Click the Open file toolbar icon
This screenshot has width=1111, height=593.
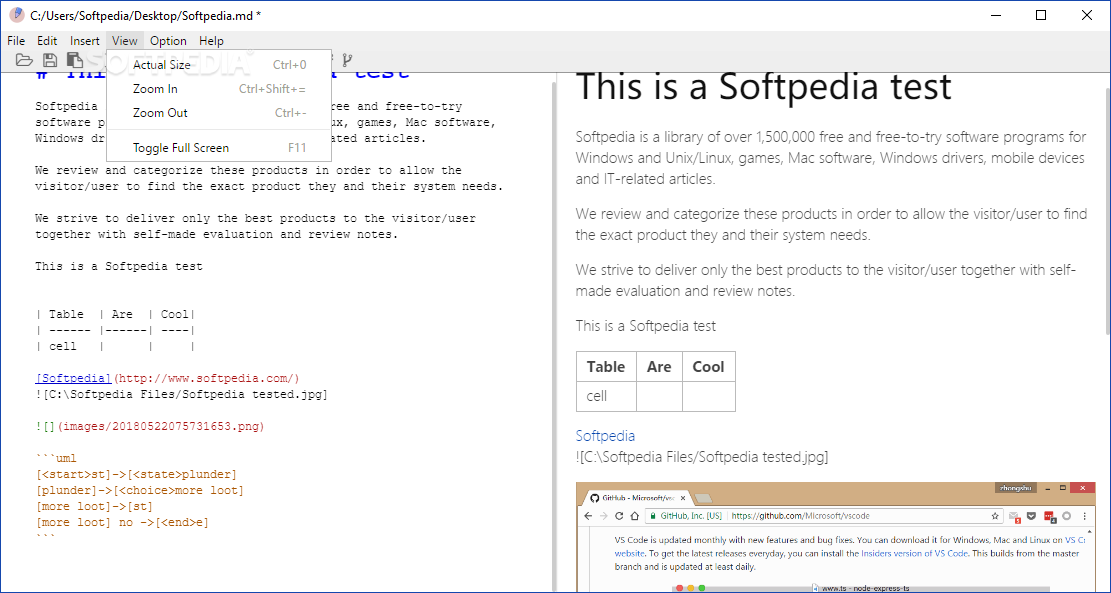(24, 60)
